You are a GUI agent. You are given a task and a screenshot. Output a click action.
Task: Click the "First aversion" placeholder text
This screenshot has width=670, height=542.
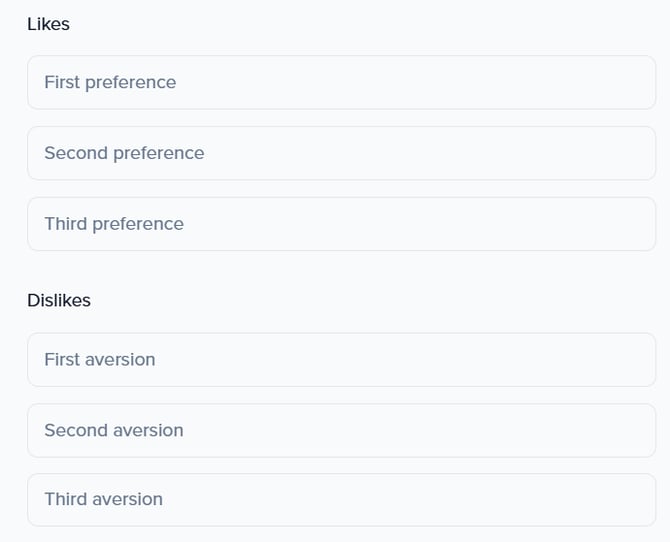100,359
